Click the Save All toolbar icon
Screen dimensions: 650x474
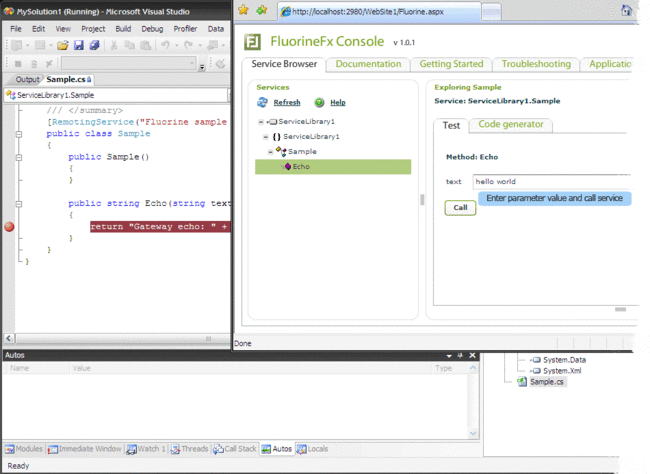tap(95, 45)
